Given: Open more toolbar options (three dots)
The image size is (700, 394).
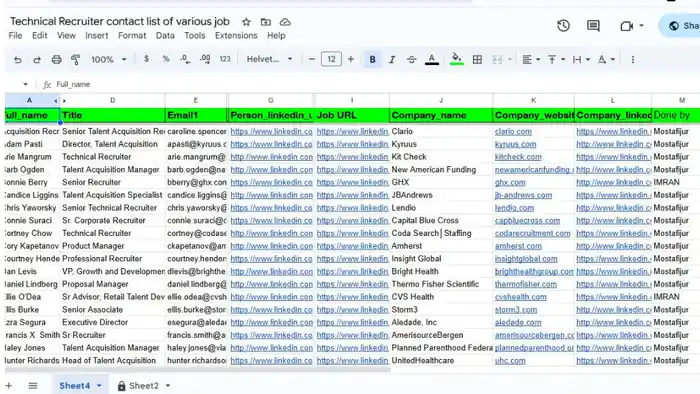Looking at the screenshot, I should point(633,59).
